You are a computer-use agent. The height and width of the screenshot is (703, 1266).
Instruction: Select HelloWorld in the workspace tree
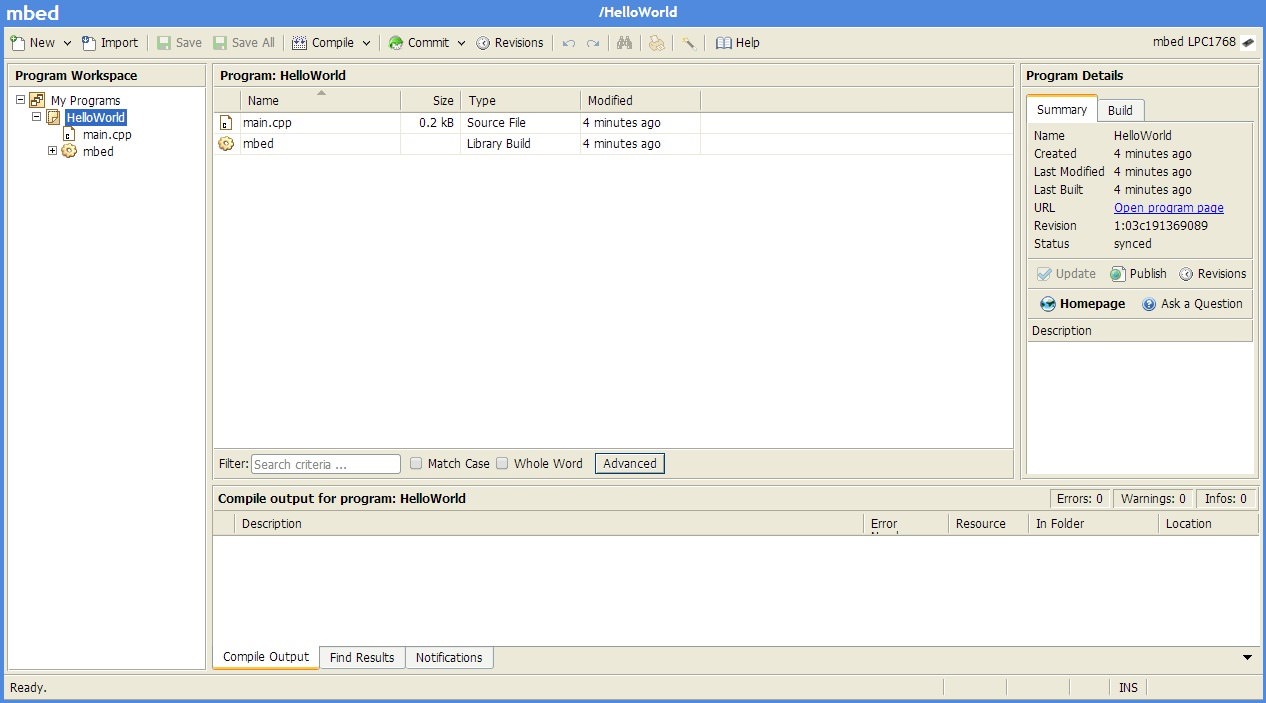click(x=96, y=117)
